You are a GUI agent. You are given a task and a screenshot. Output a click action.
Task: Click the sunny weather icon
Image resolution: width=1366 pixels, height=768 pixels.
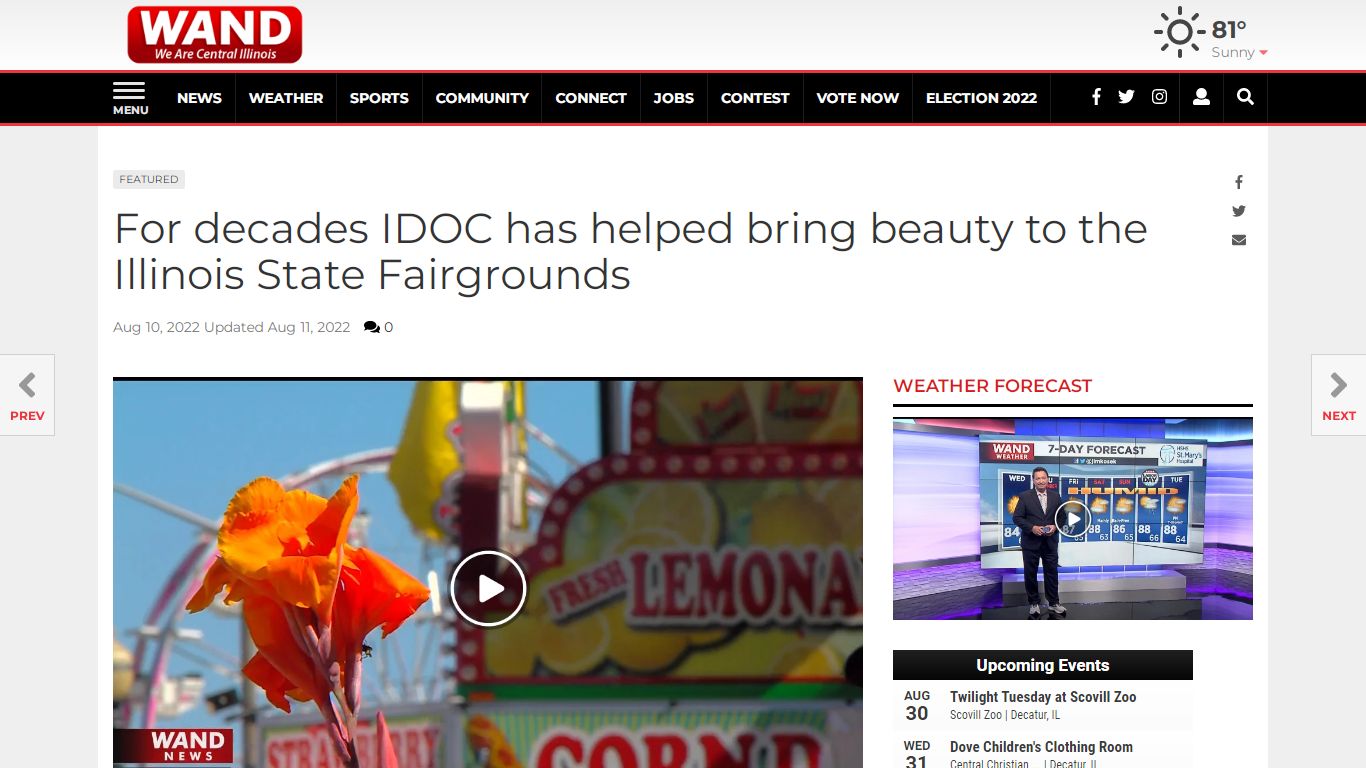pyautogui.click(x=1179, y=32)
